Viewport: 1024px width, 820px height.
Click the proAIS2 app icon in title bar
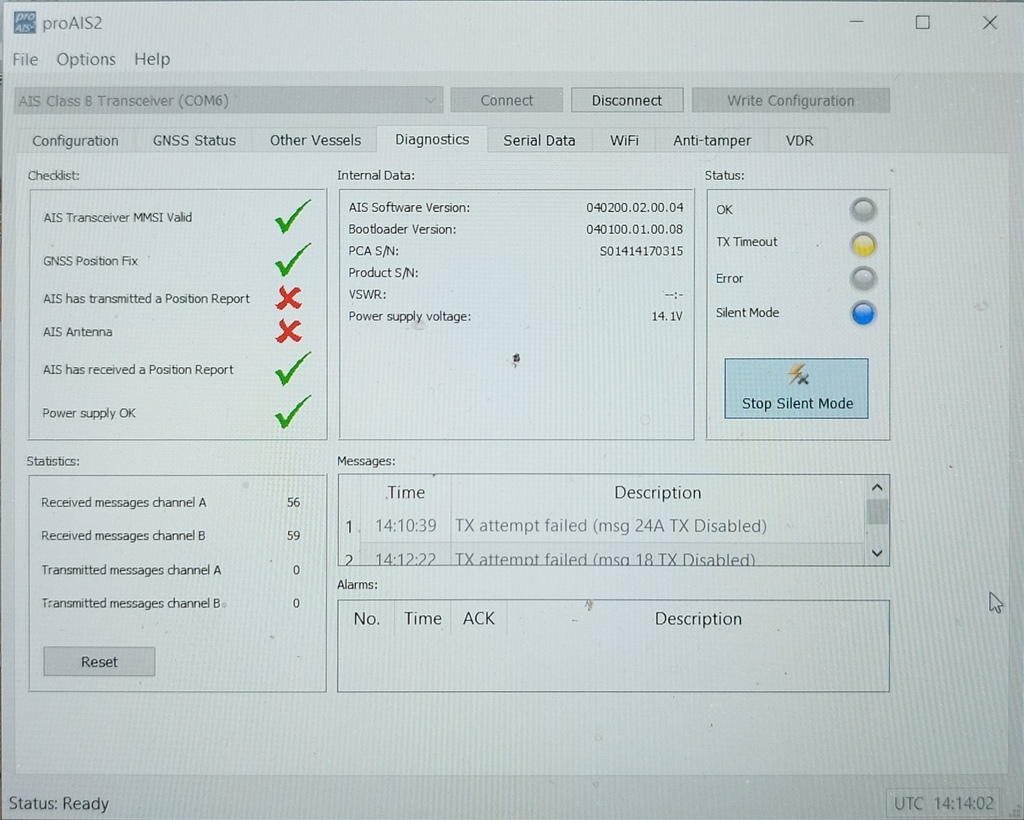pyautogui.click(x=24, y=23)
